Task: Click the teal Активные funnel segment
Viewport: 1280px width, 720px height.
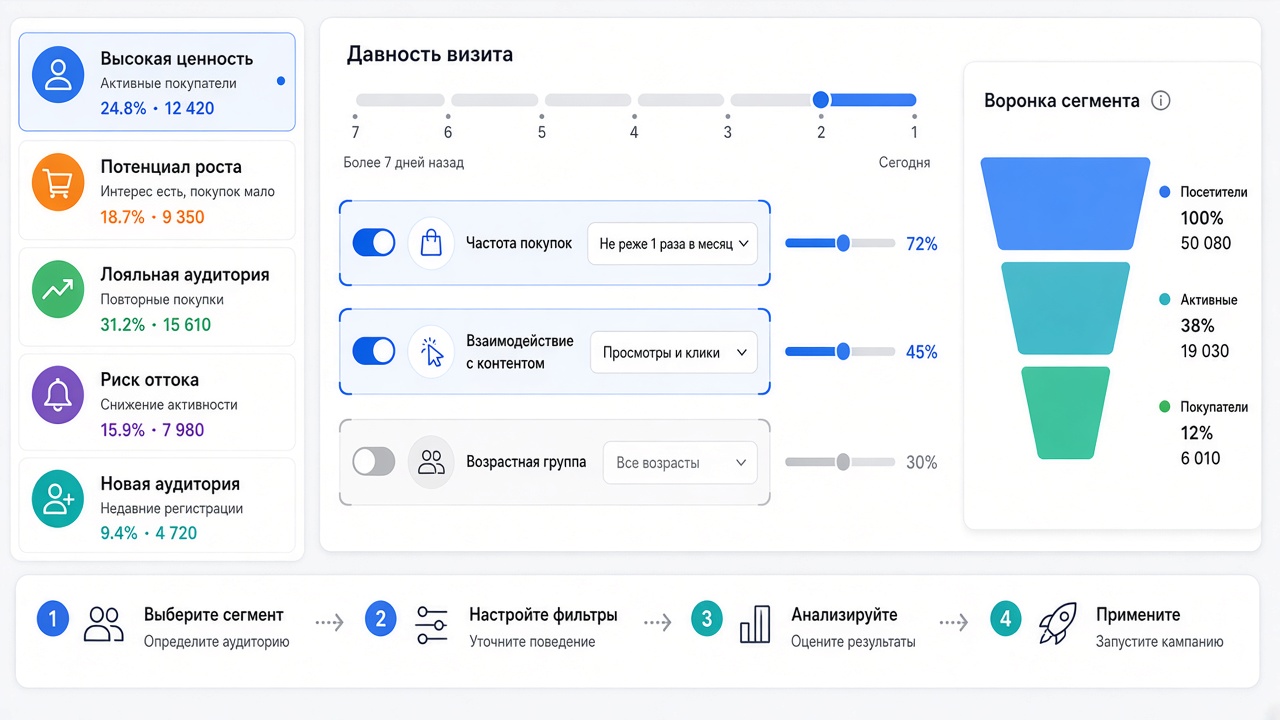Action: point(1065,308)
